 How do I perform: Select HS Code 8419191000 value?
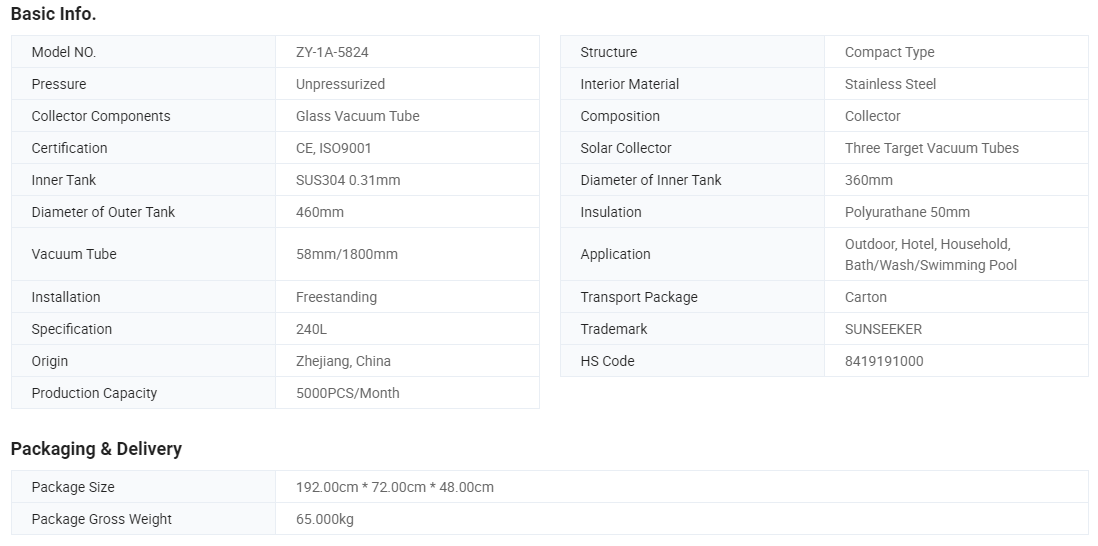pos(884,361)
